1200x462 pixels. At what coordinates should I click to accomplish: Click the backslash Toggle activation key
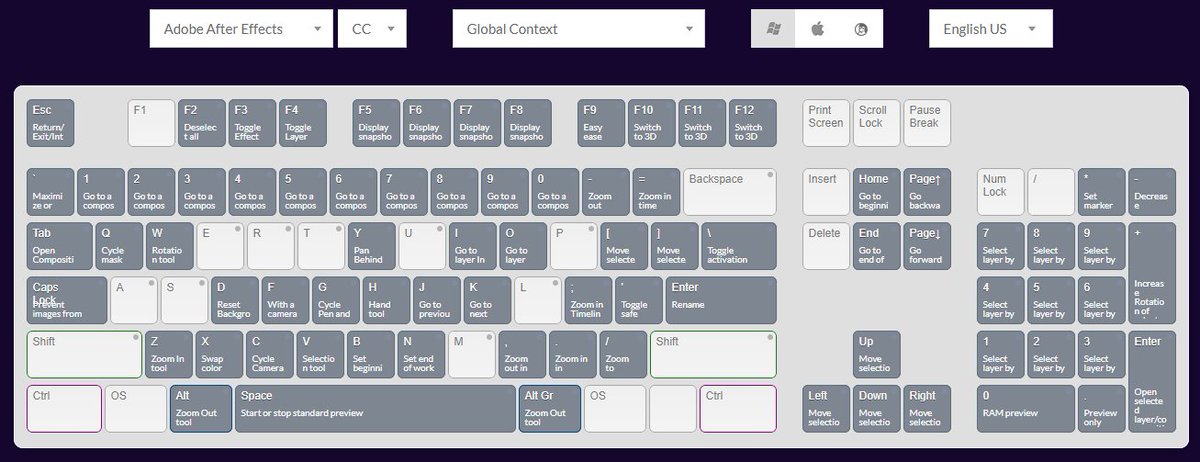[x=738, y=246]
